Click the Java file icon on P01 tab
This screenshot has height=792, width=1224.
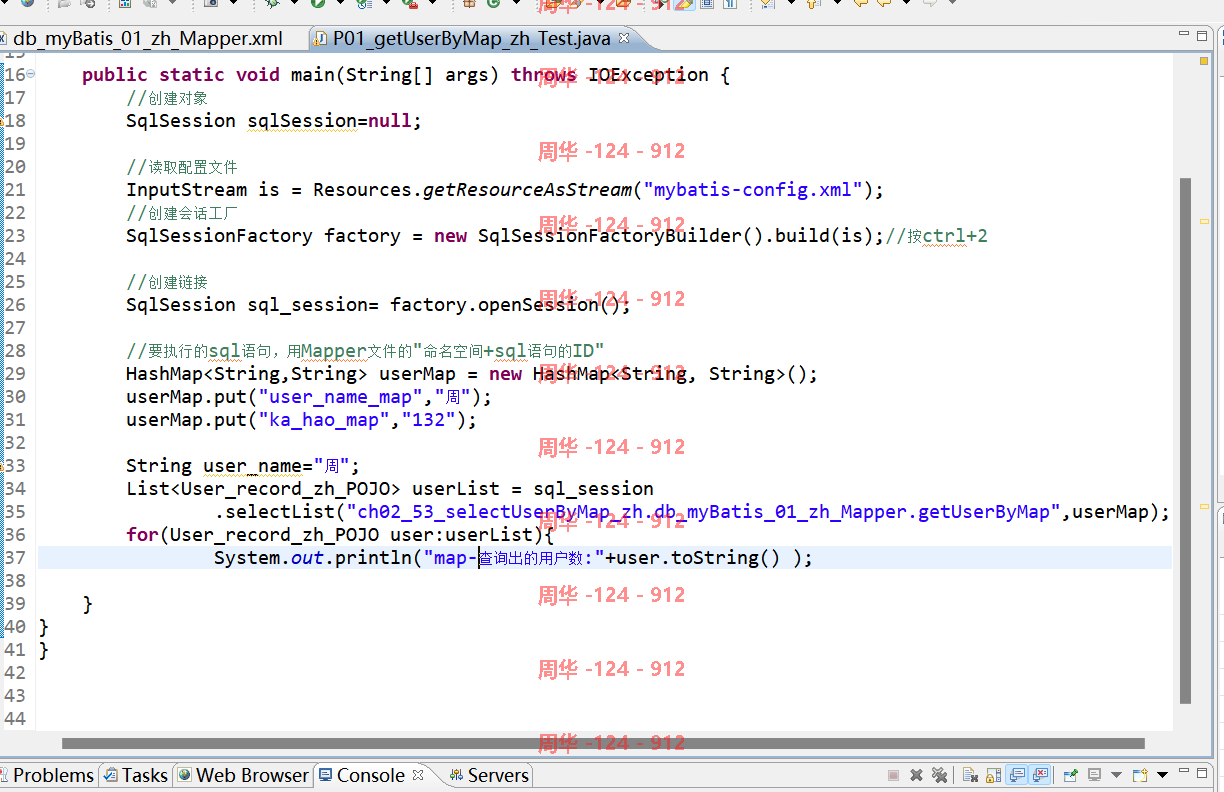pyautogui.click(x=320, y=39)
